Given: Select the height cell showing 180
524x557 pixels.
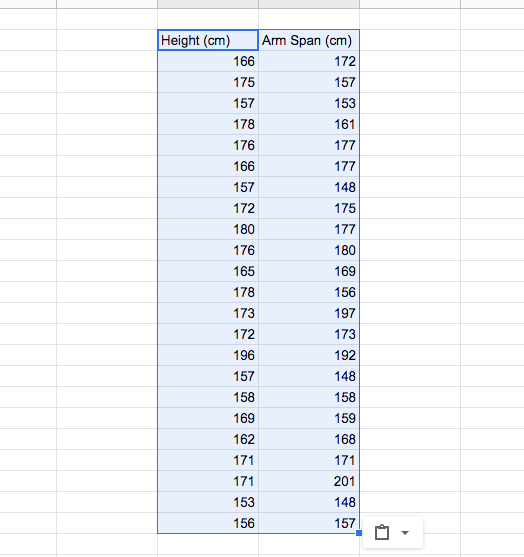Looking at the screenshot, I should pyautogui.click(x=208, y=229).
